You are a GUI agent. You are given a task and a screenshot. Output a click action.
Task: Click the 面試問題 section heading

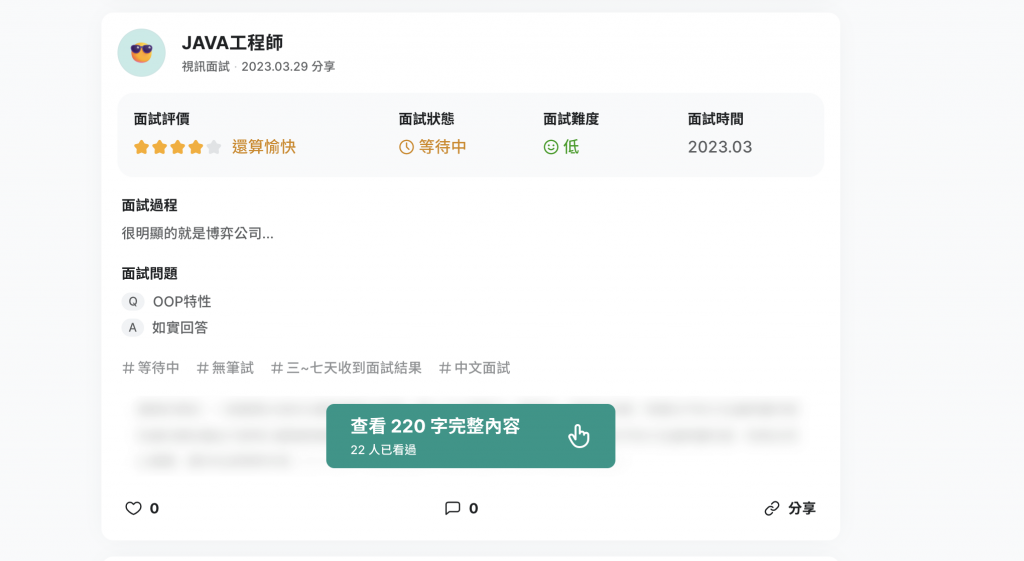pyautogui.click(x=150, y=274)
